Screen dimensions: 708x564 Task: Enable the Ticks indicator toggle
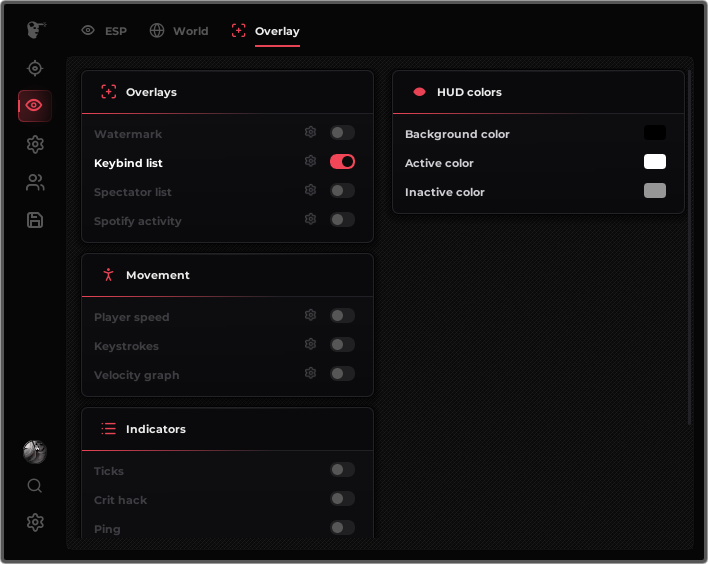[342, 470]
